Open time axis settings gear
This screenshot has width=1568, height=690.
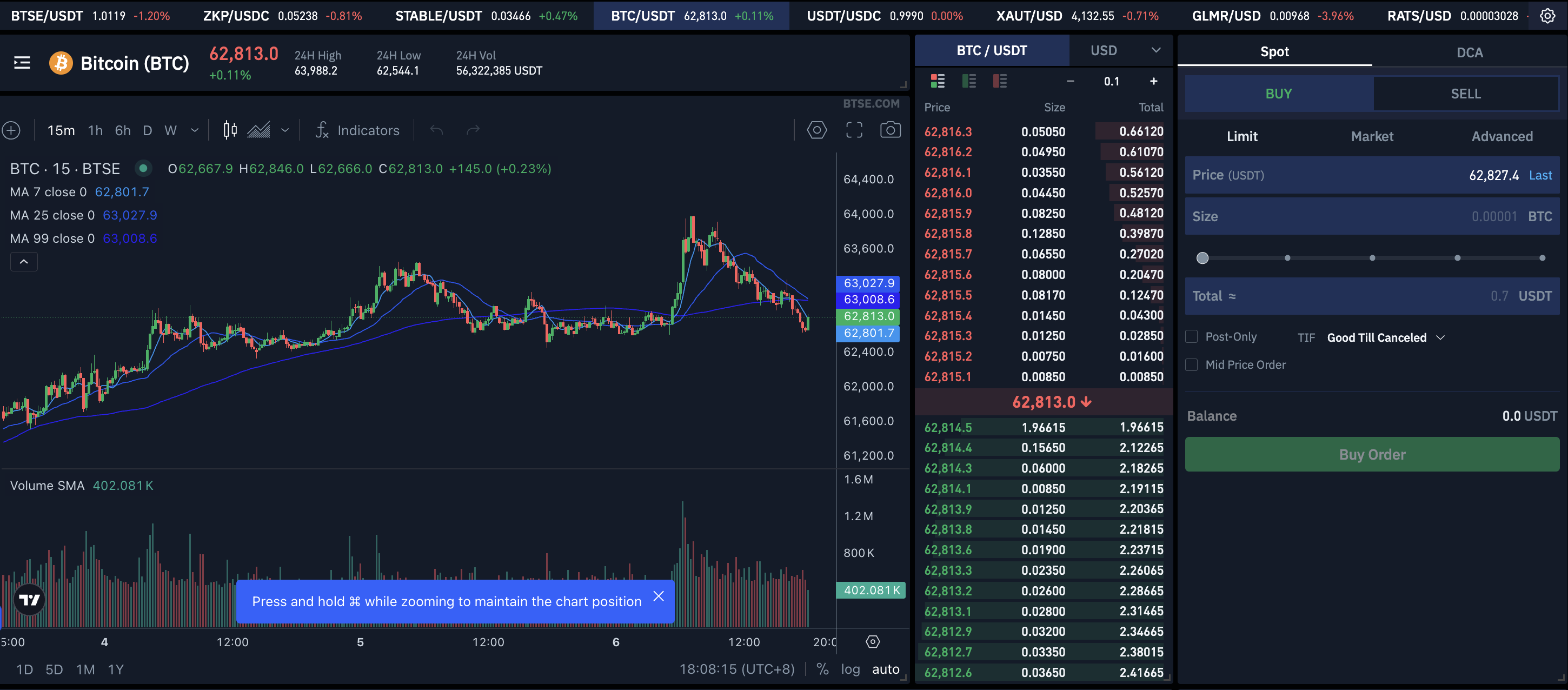[x=873, y=641]
